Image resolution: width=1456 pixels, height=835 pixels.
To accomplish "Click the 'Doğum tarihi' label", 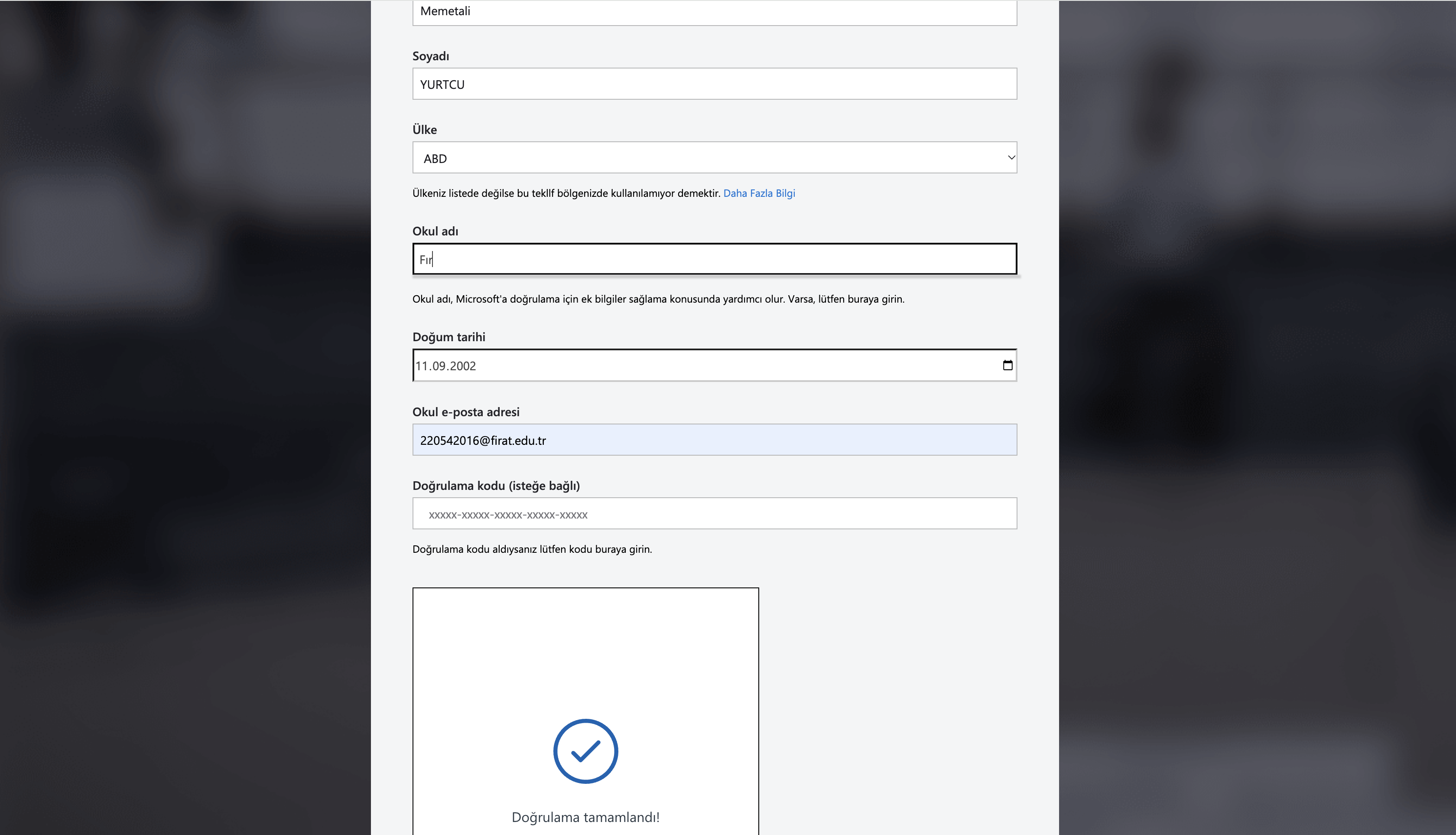I will click(449, 337).
